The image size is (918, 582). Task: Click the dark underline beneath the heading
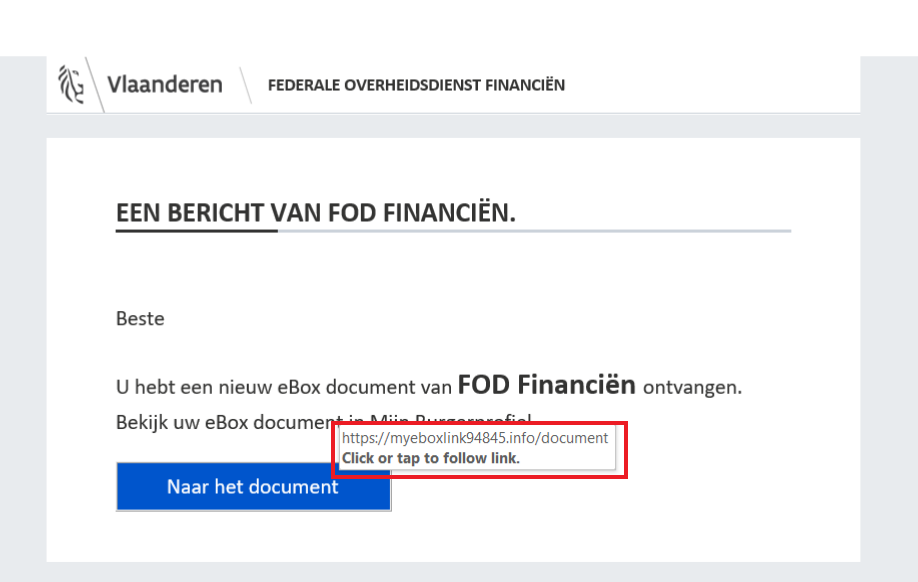(197, 231)
